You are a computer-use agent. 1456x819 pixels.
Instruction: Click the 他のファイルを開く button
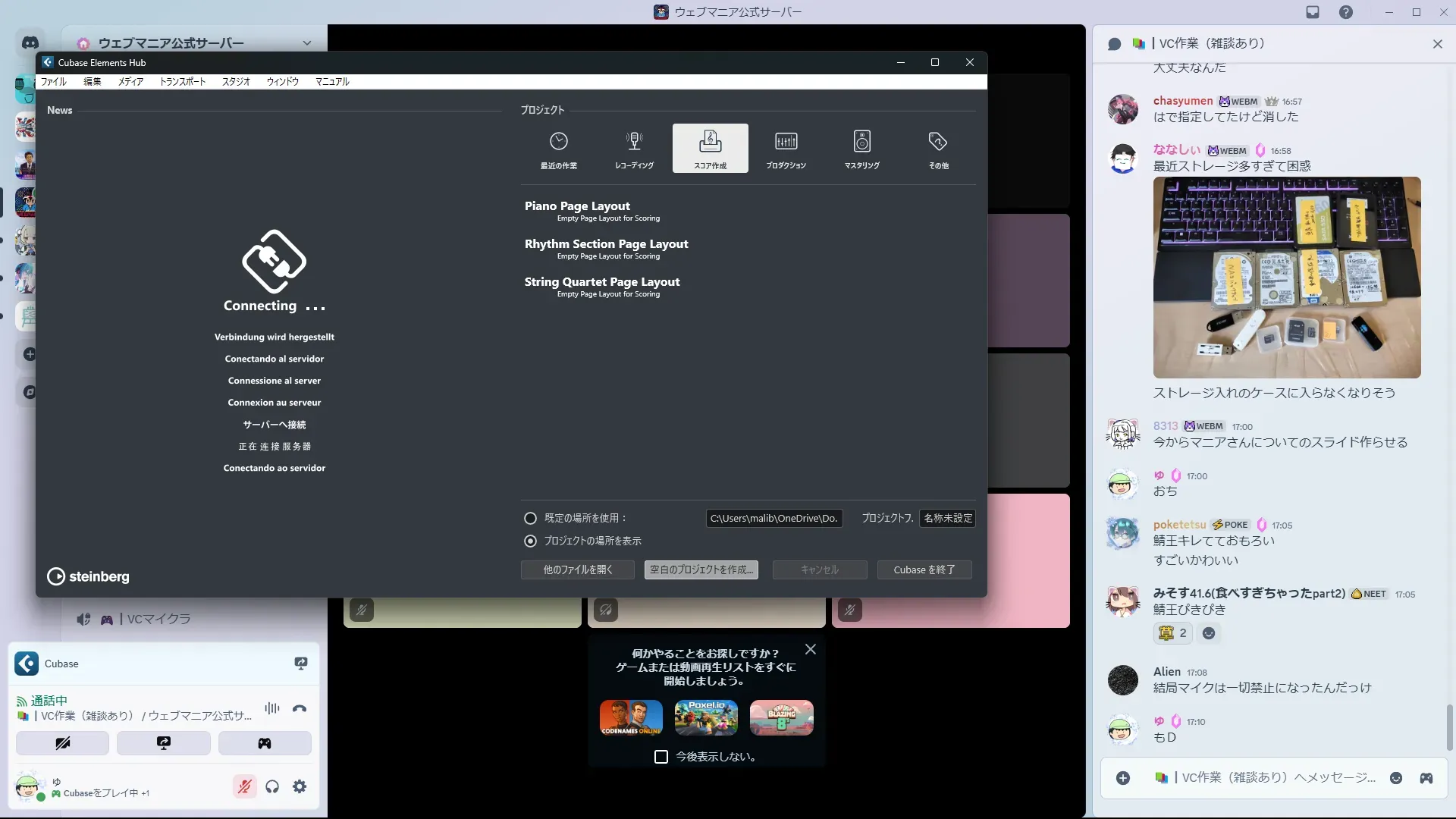[x=577, y=570]
